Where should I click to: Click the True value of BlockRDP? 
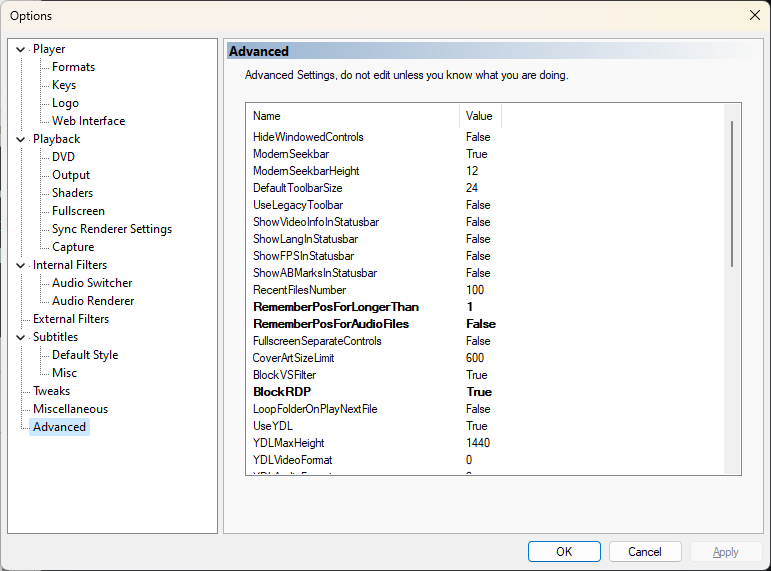pyautogui.click(x=479, y=392)
